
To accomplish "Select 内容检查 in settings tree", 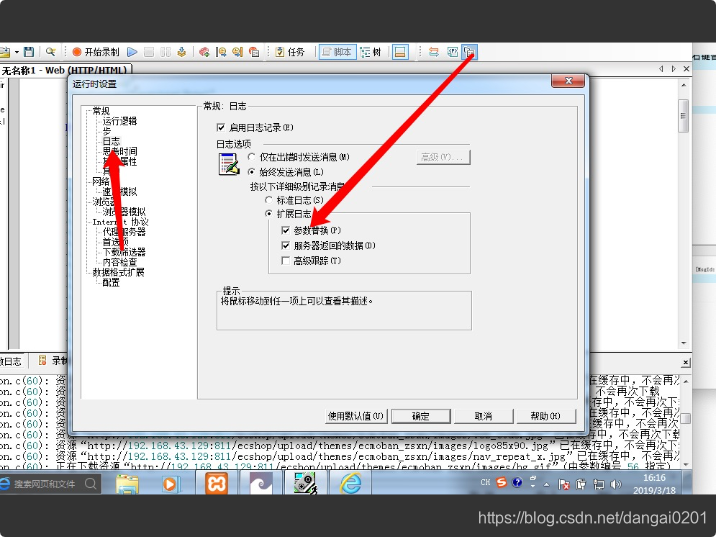I will click(120, 262).
